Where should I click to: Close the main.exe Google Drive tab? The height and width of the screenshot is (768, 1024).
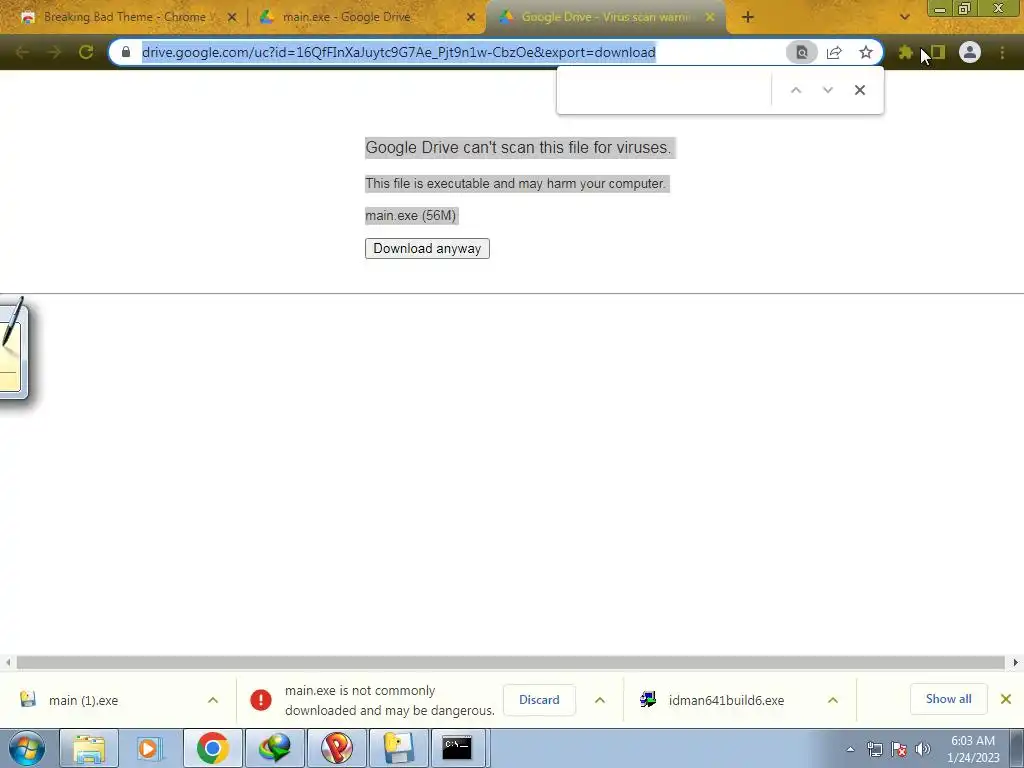[x=471, y=18]
